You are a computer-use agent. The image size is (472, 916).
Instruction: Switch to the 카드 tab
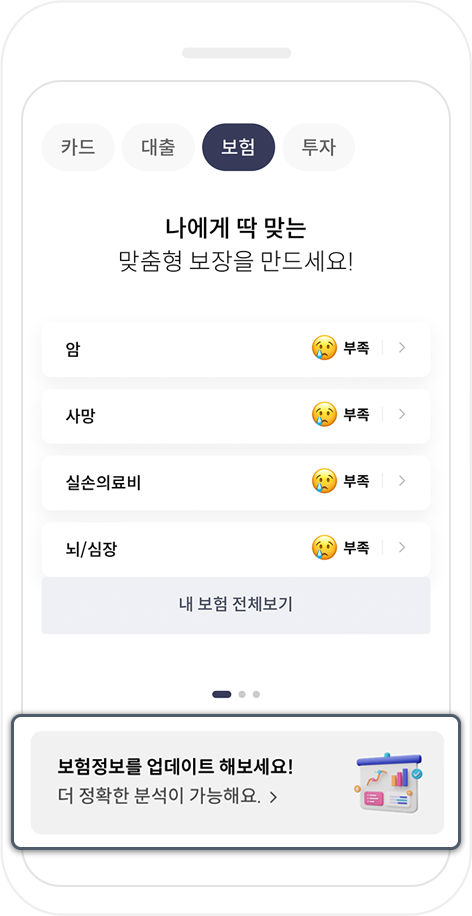78,147
